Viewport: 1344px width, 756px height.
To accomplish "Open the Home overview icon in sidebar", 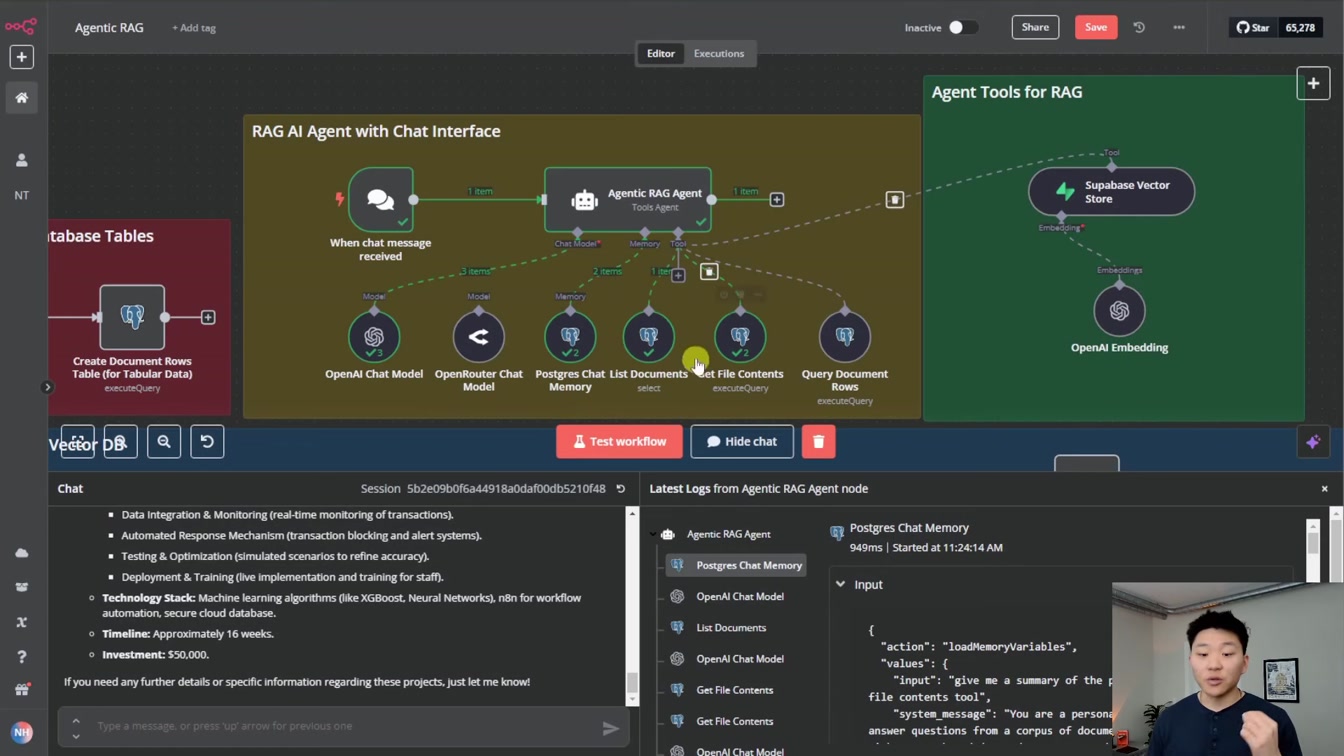I will (x=21, y=98).
